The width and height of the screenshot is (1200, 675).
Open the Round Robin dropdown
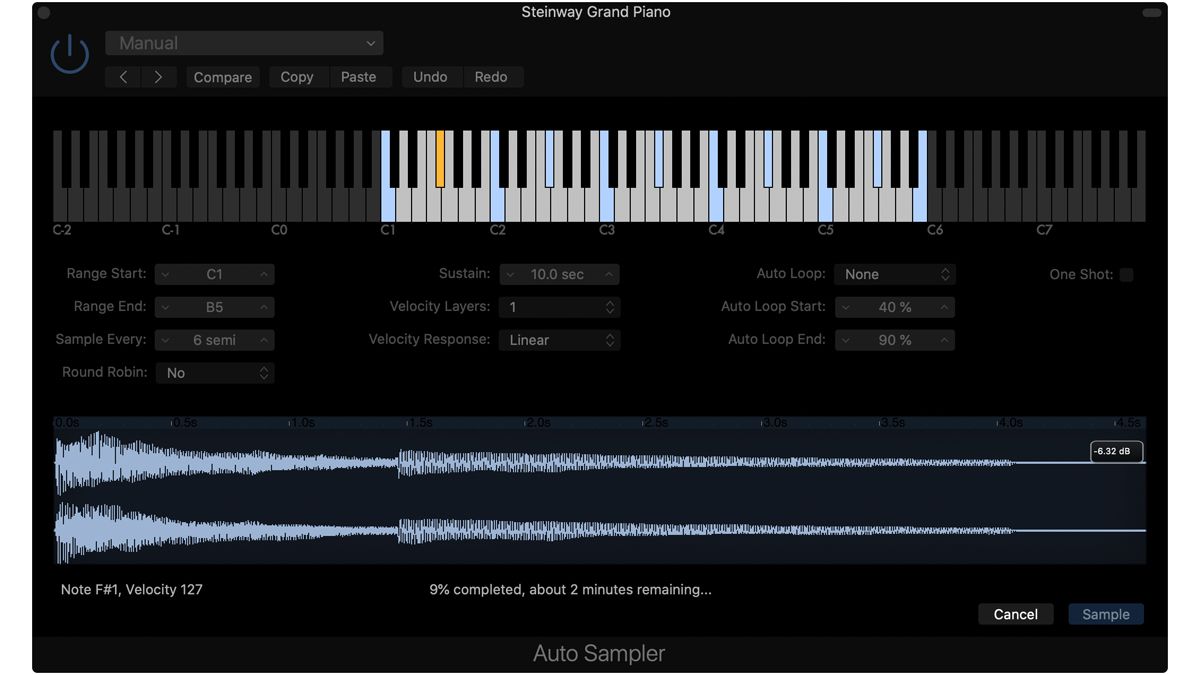pos(215,373)
